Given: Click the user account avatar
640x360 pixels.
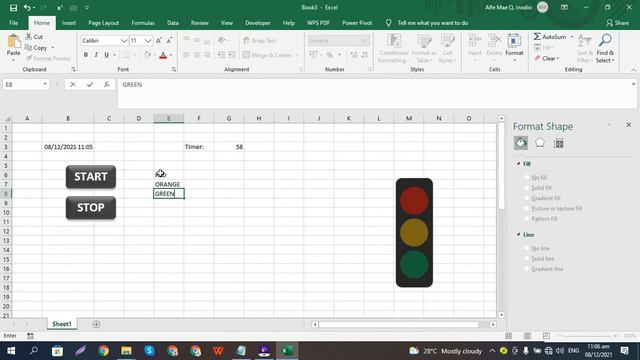Looking at the screenshot, I should (542, 7).
